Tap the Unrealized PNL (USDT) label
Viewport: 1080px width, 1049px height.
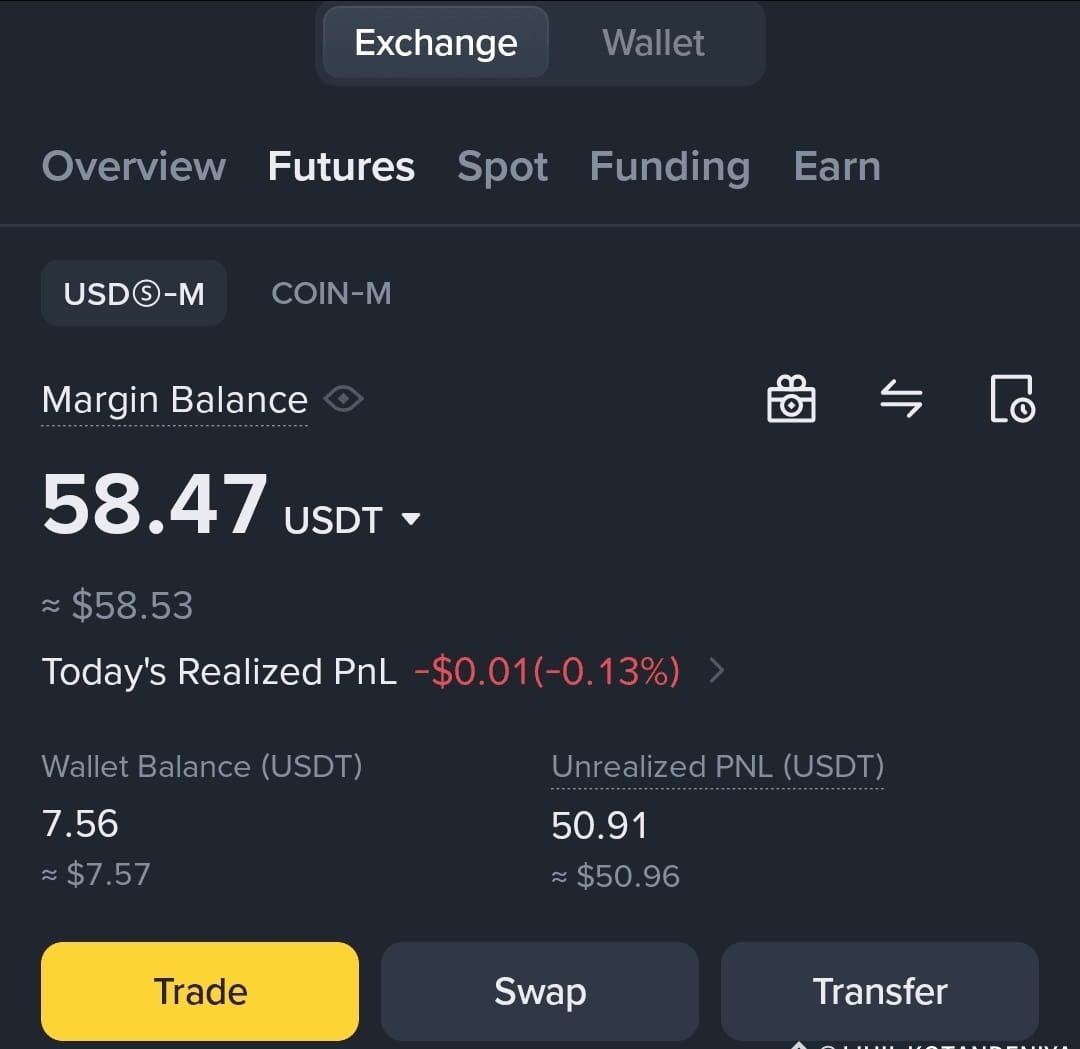click(x=717, y=767)
